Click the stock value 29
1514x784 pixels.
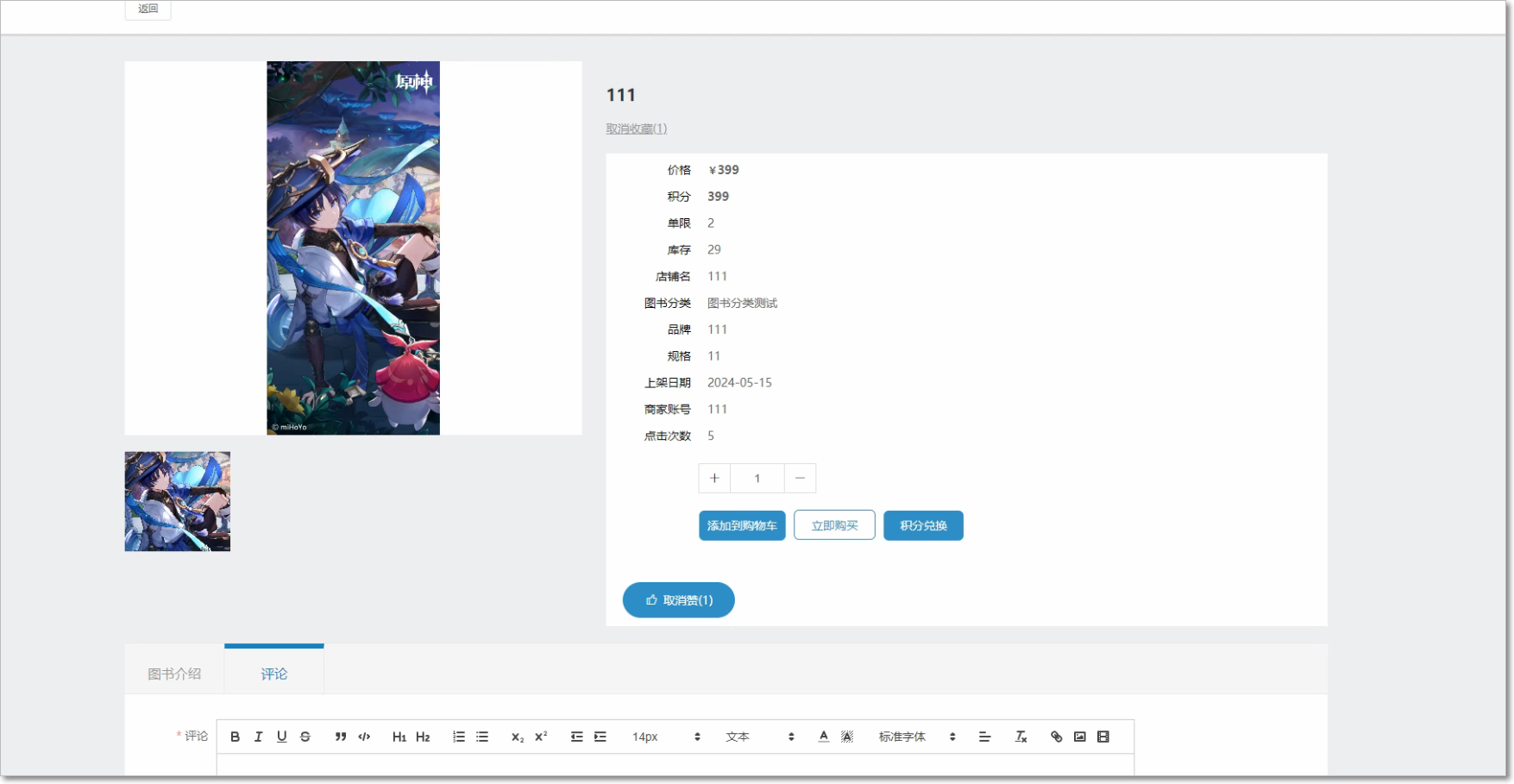pyautogui.click(x=714, y=250)
